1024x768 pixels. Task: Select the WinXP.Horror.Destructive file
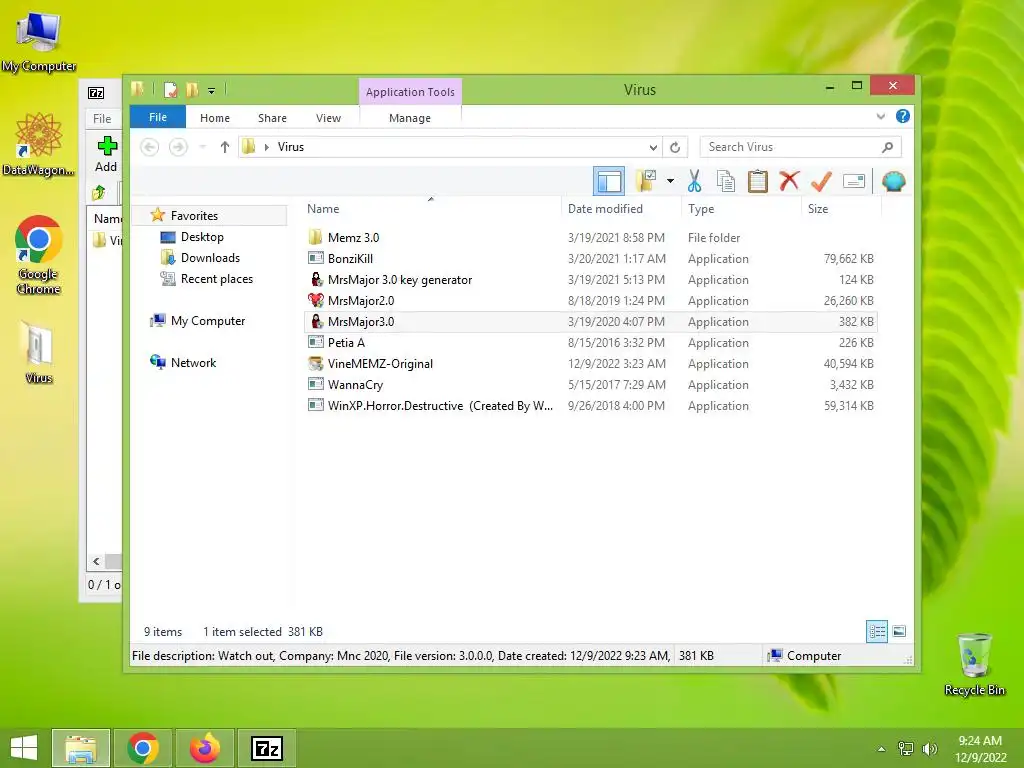click(x=590, y=406)
